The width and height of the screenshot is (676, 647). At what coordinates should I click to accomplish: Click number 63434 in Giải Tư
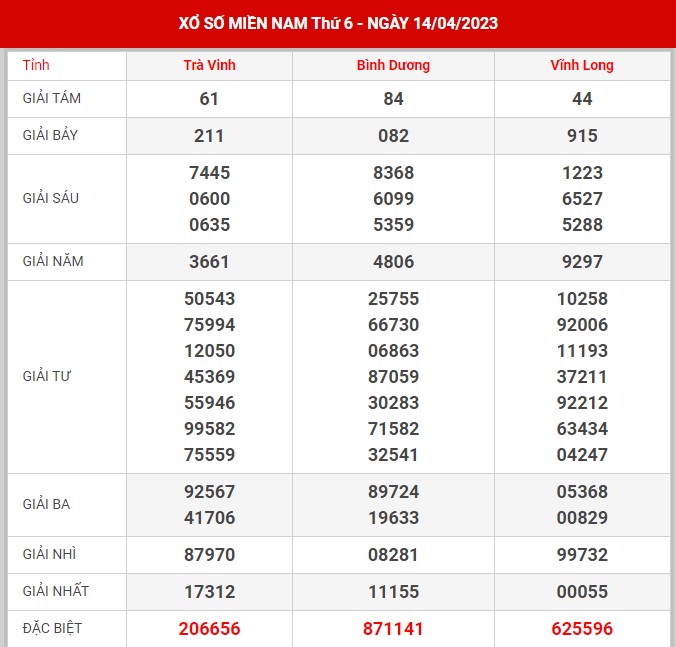click(582, 428)
